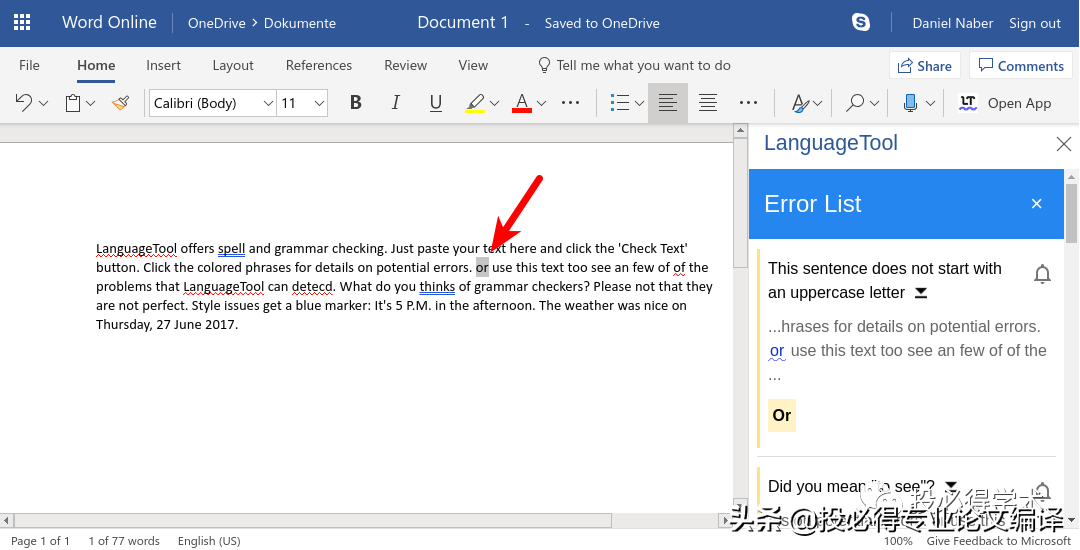Screen dimensions: 1080x550
Task: Open the app launcher waffle grid
Action: (x=22, y=23)
